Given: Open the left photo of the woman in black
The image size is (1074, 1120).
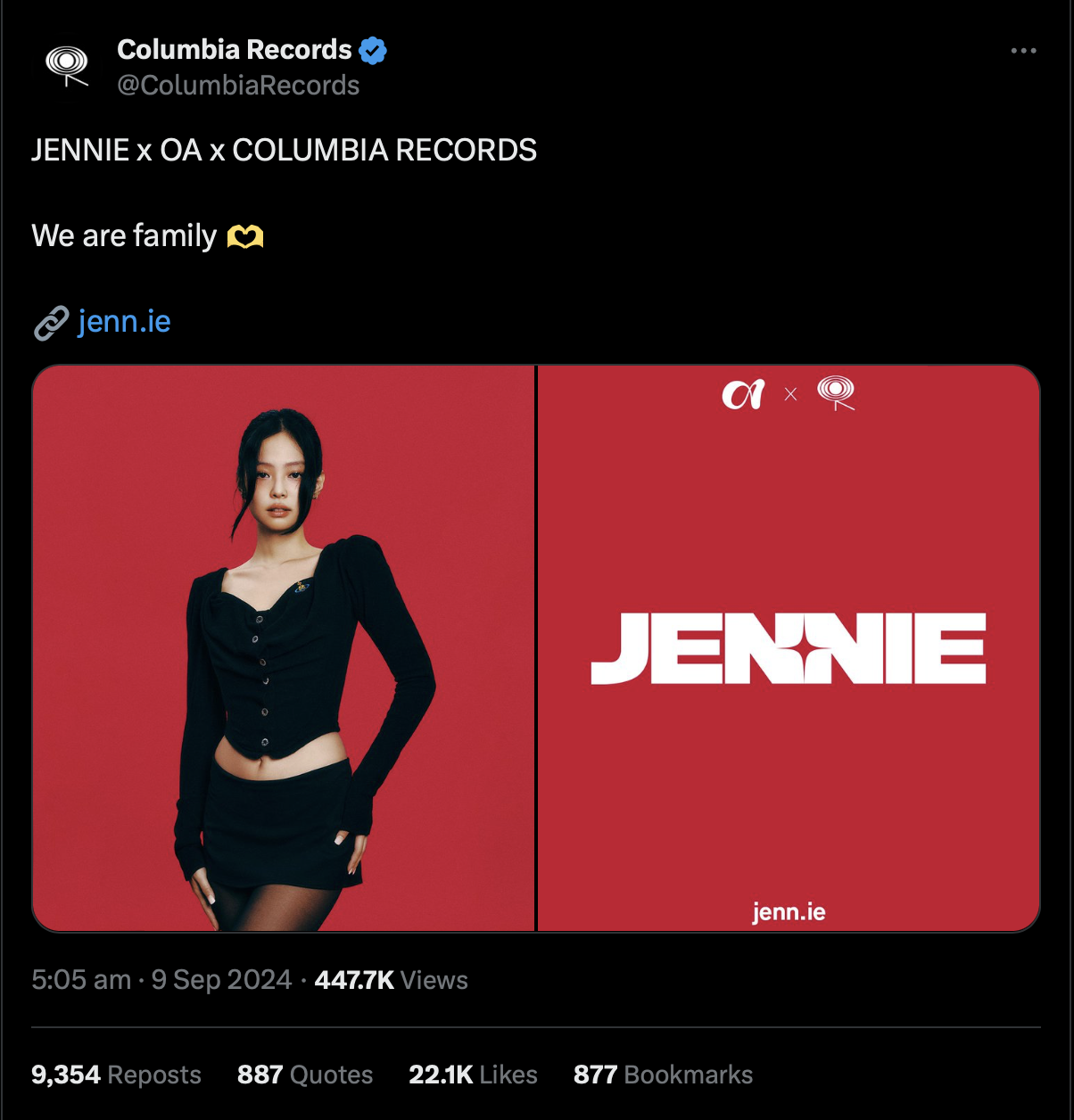Looking at the screenshot, I should click(284, 648).
